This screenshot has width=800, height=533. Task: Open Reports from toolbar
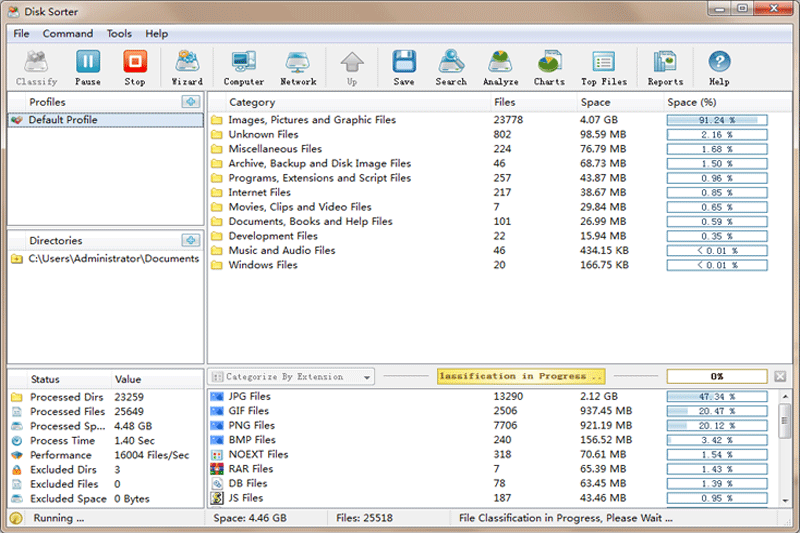pyautogui.click(x=665, y=67)
